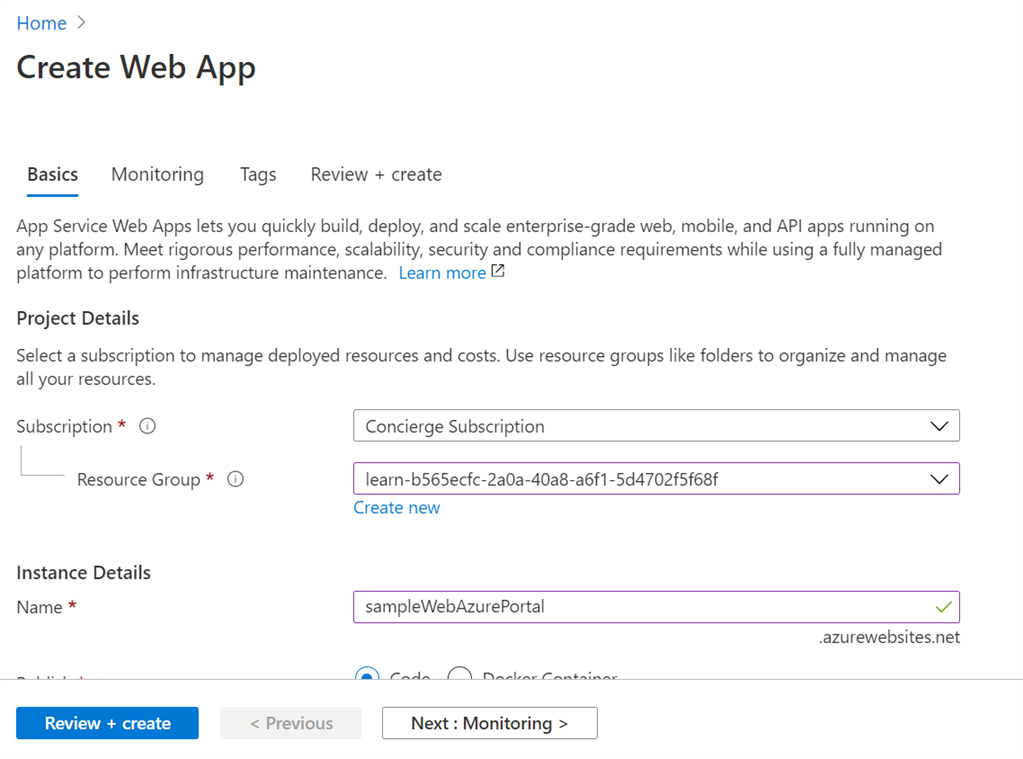Screen dimensions: 1023x759
Task: Click the Project Details heading
Action: coord(78,318)
